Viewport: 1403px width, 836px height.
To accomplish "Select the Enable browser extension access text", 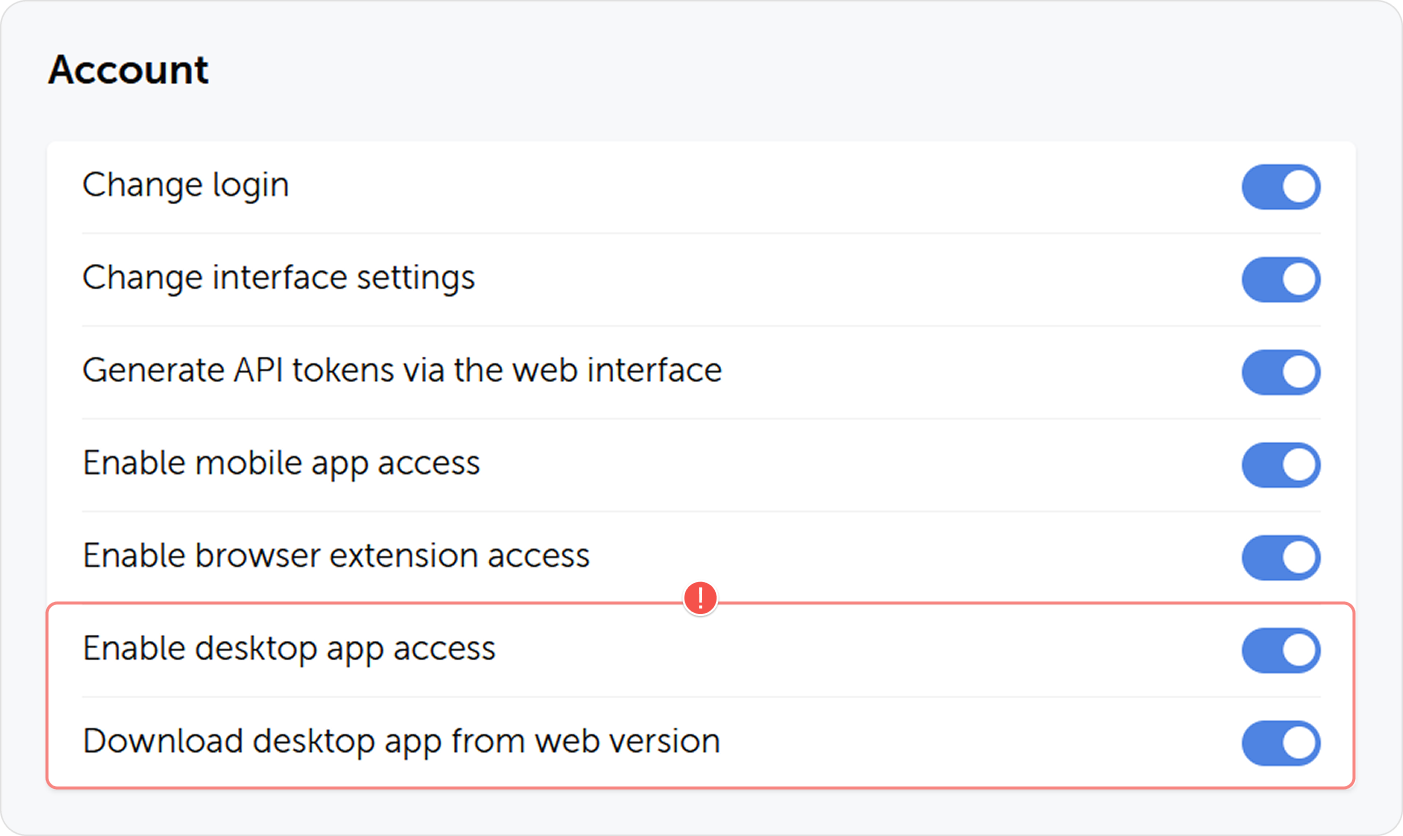I will point(335,557).
